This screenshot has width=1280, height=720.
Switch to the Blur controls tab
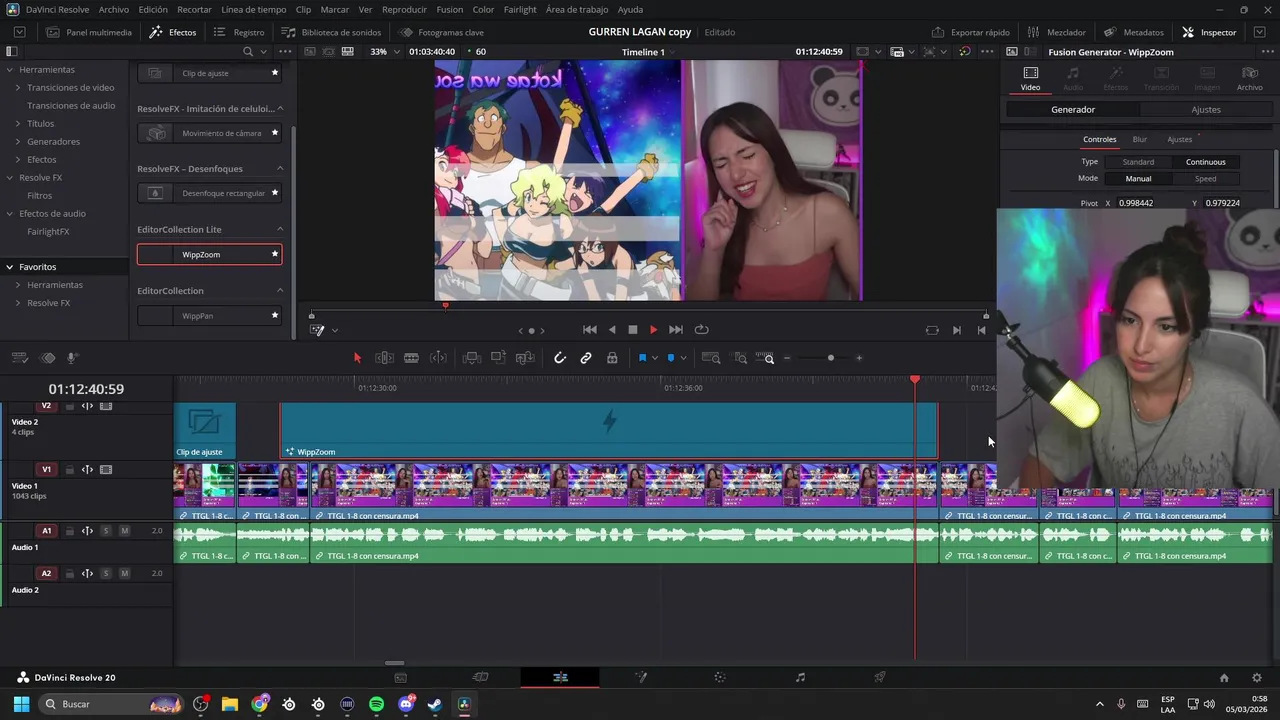pyautogui.click(x=1140, y=140)
